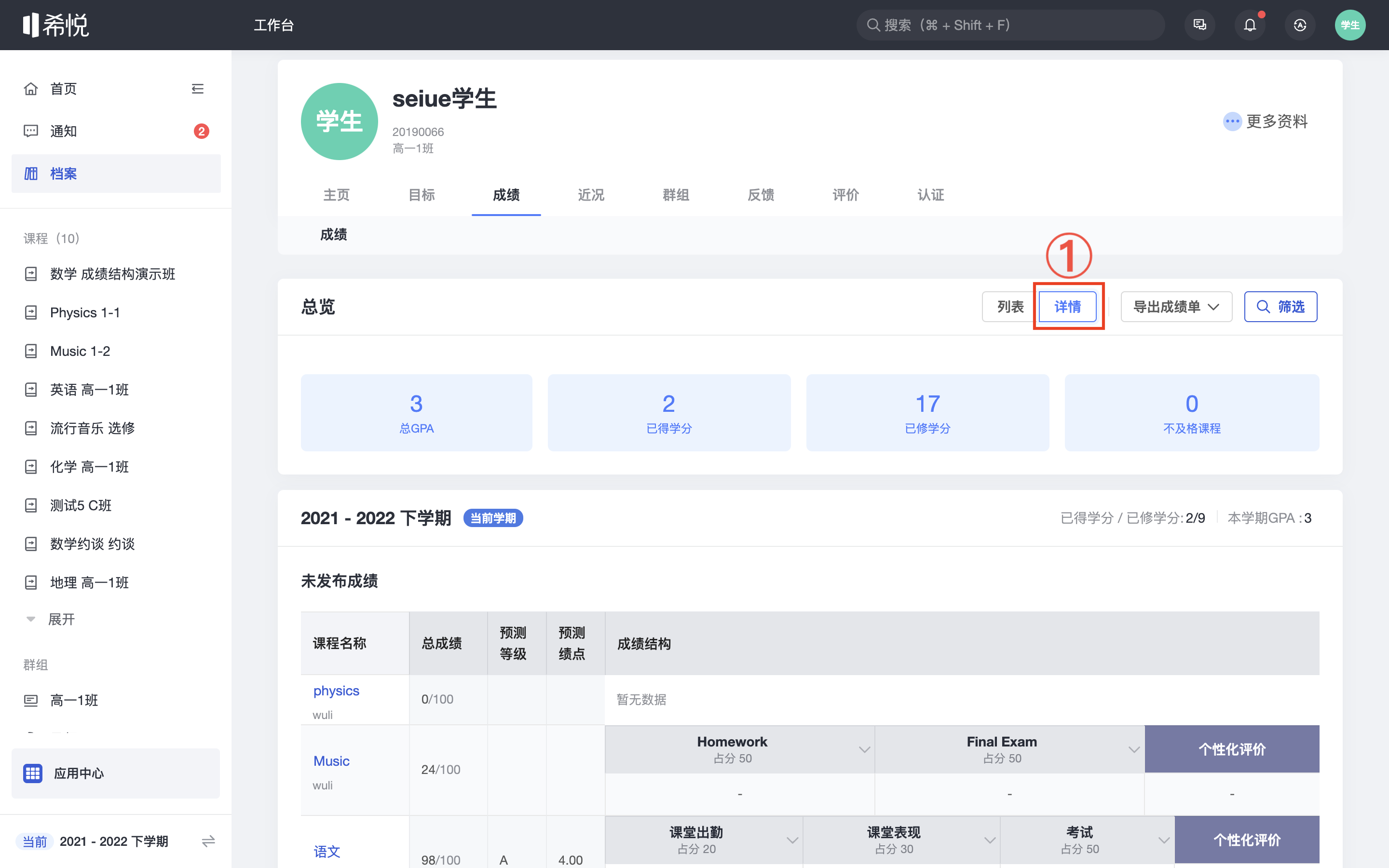Click the 应用中心 grid icon
The image size is (1389, 868).
tap(33, 773)
